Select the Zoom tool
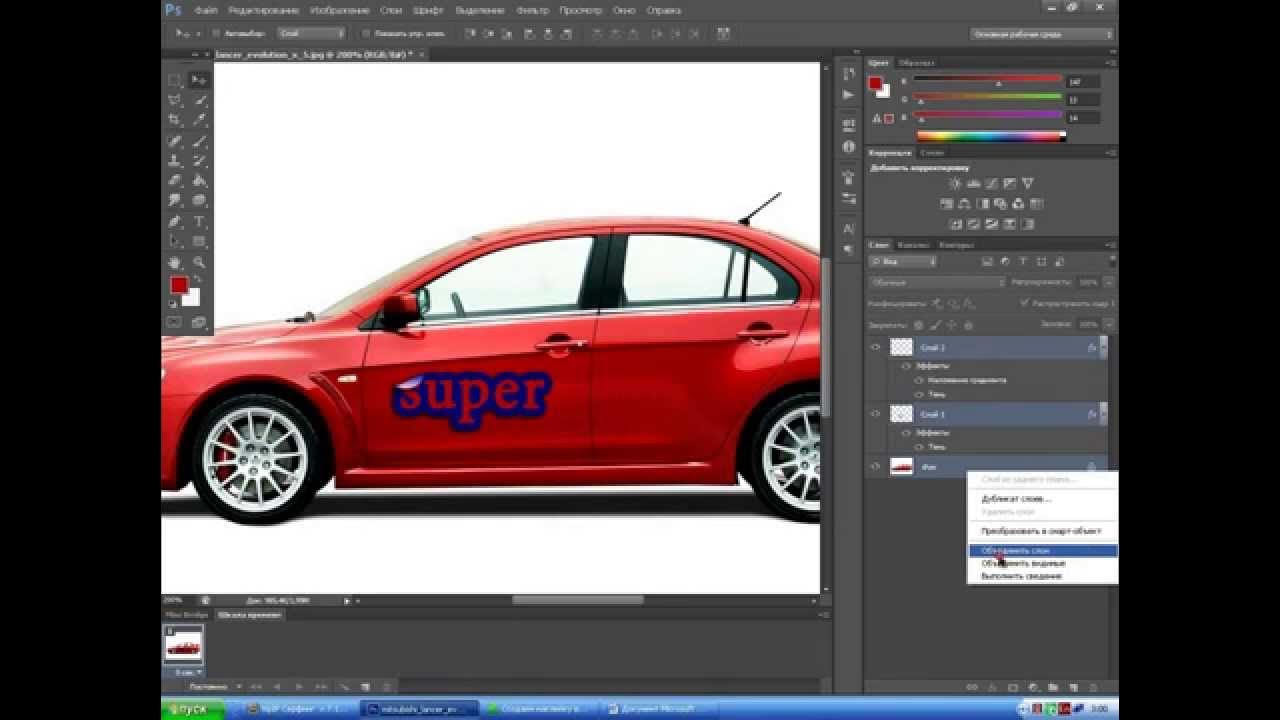This screenshot has height=720, width=1280. (x=199, y=262)
